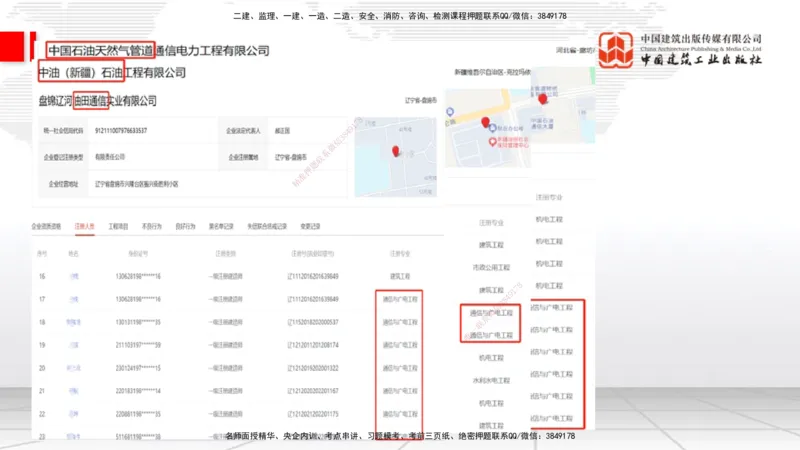Click the business address value in the info table
Image resolution: width=800 pixels, height=450 pixels.
pyautogui.click(x=137, y=184)
